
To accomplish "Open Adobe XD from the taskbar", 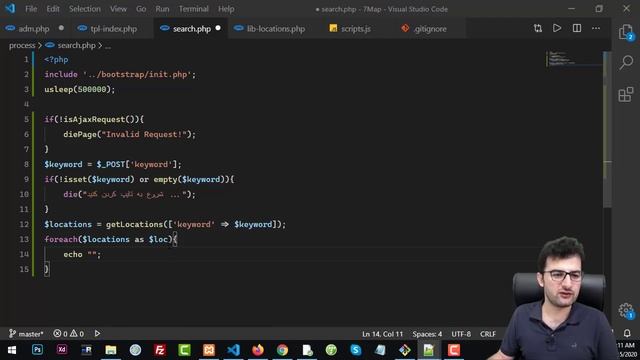I will tap(62, 350).
